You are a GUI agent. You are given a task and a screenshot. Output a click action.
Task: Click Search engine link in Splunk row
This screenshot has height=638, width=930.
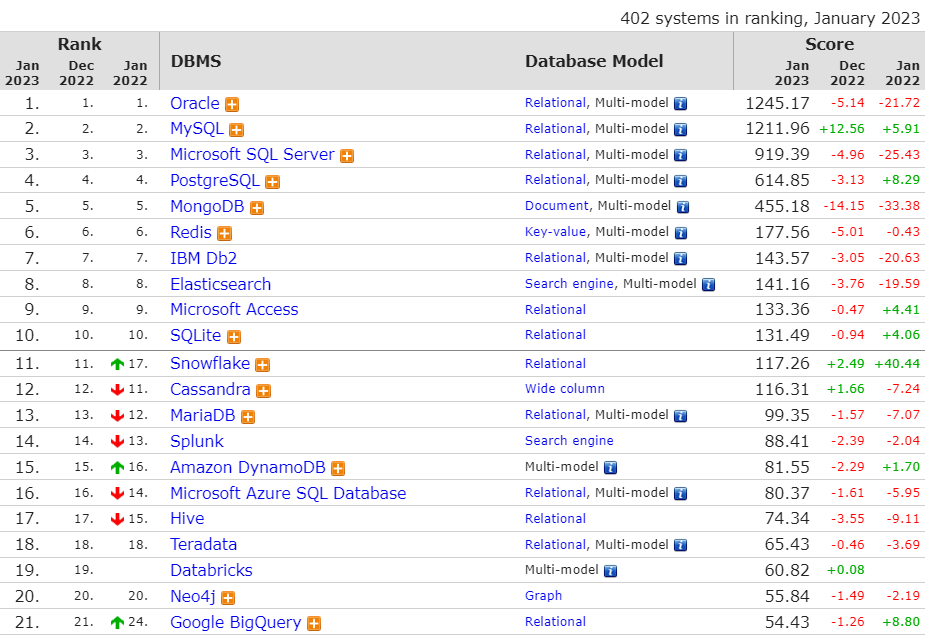pos(569,441)
